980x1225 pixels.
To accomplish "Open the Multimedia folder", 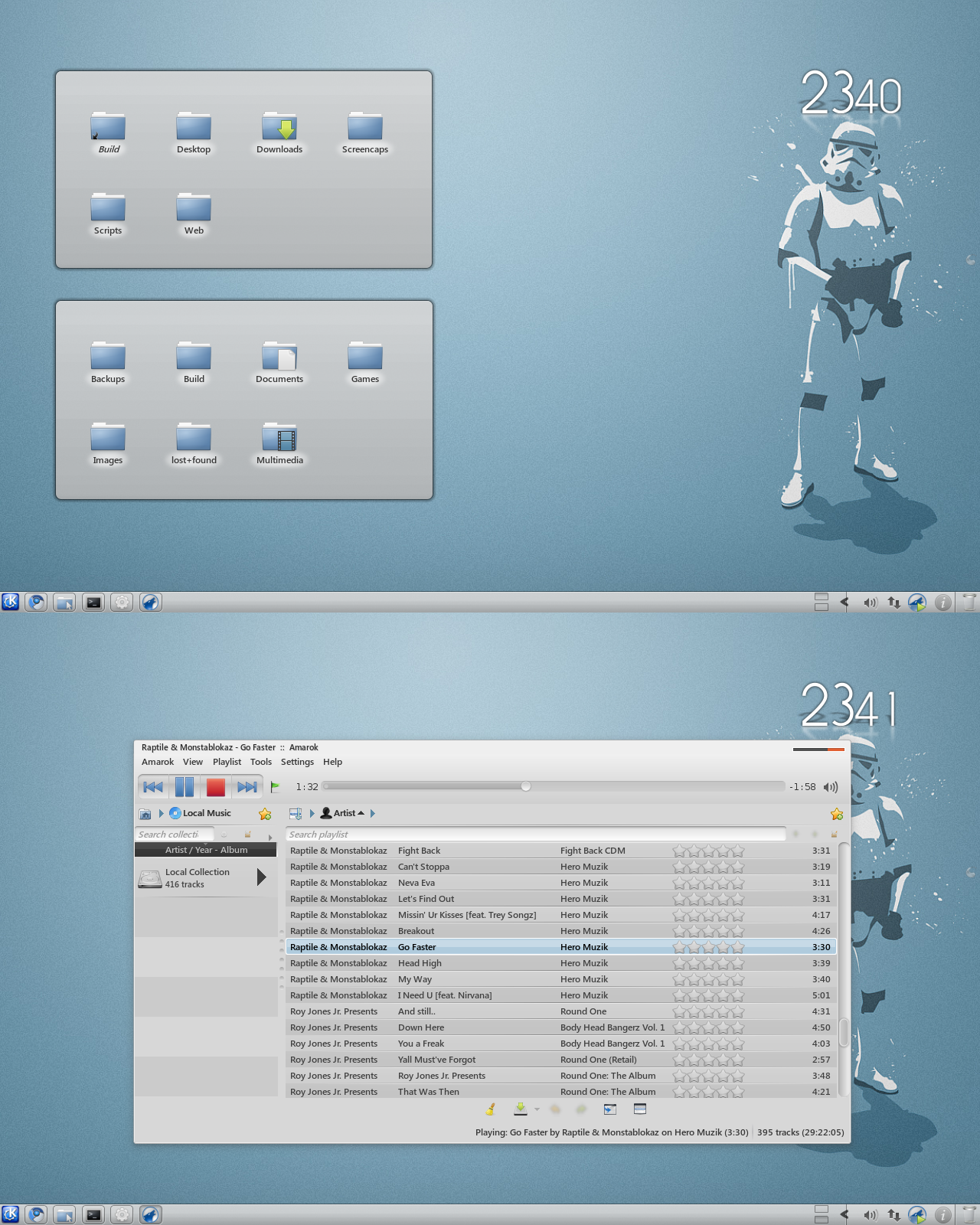I will tap(279, 444).
